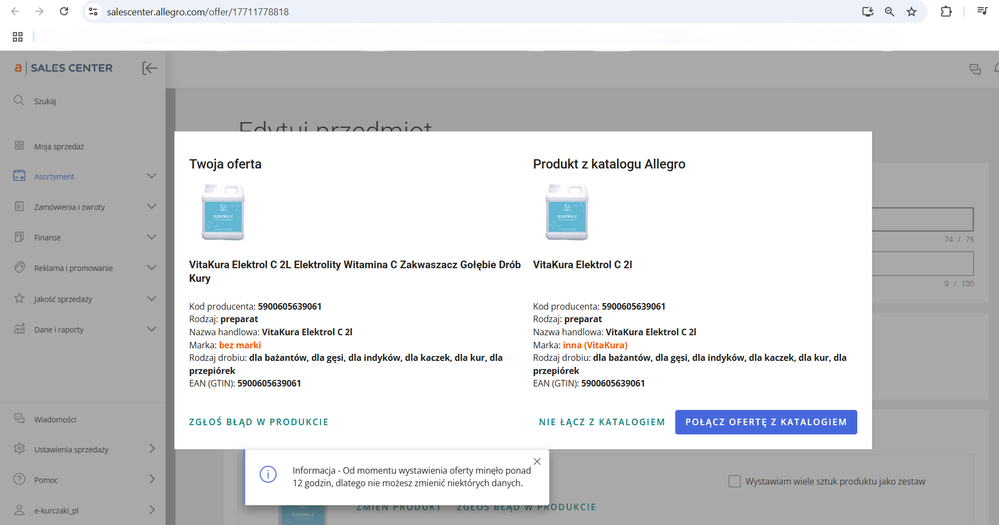Open Moja sprzedaż in the sidebar
Screen dimensions: 999x525
click(58, 146)
